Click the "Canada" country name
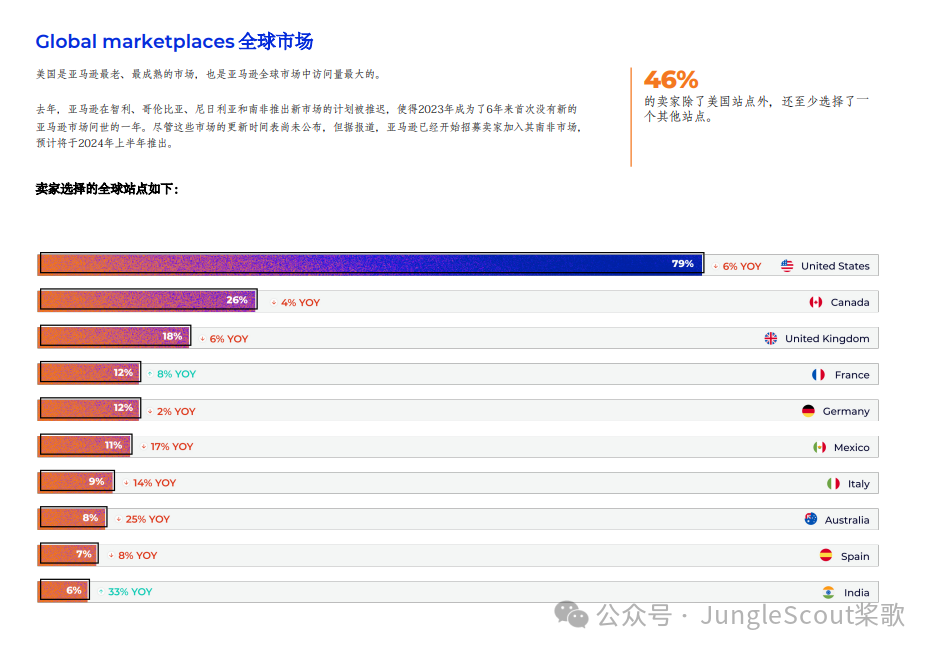Image resolution: width=934 pixels, height=652 pixels. click(x=850, y=302)
